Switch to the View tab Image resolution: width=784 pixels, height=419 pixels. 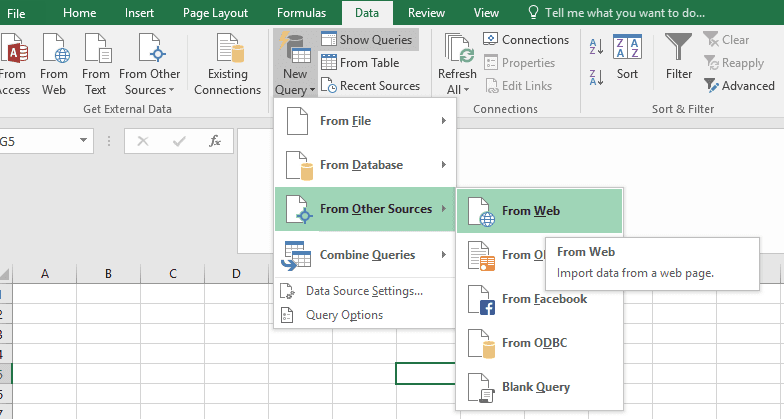tap(486, 13)
